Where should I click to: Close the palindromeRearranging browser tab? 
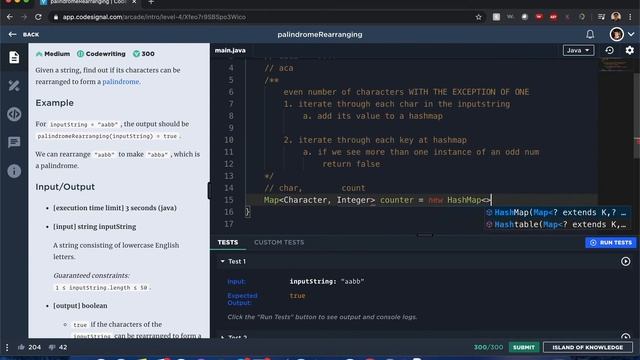[134, 2]
